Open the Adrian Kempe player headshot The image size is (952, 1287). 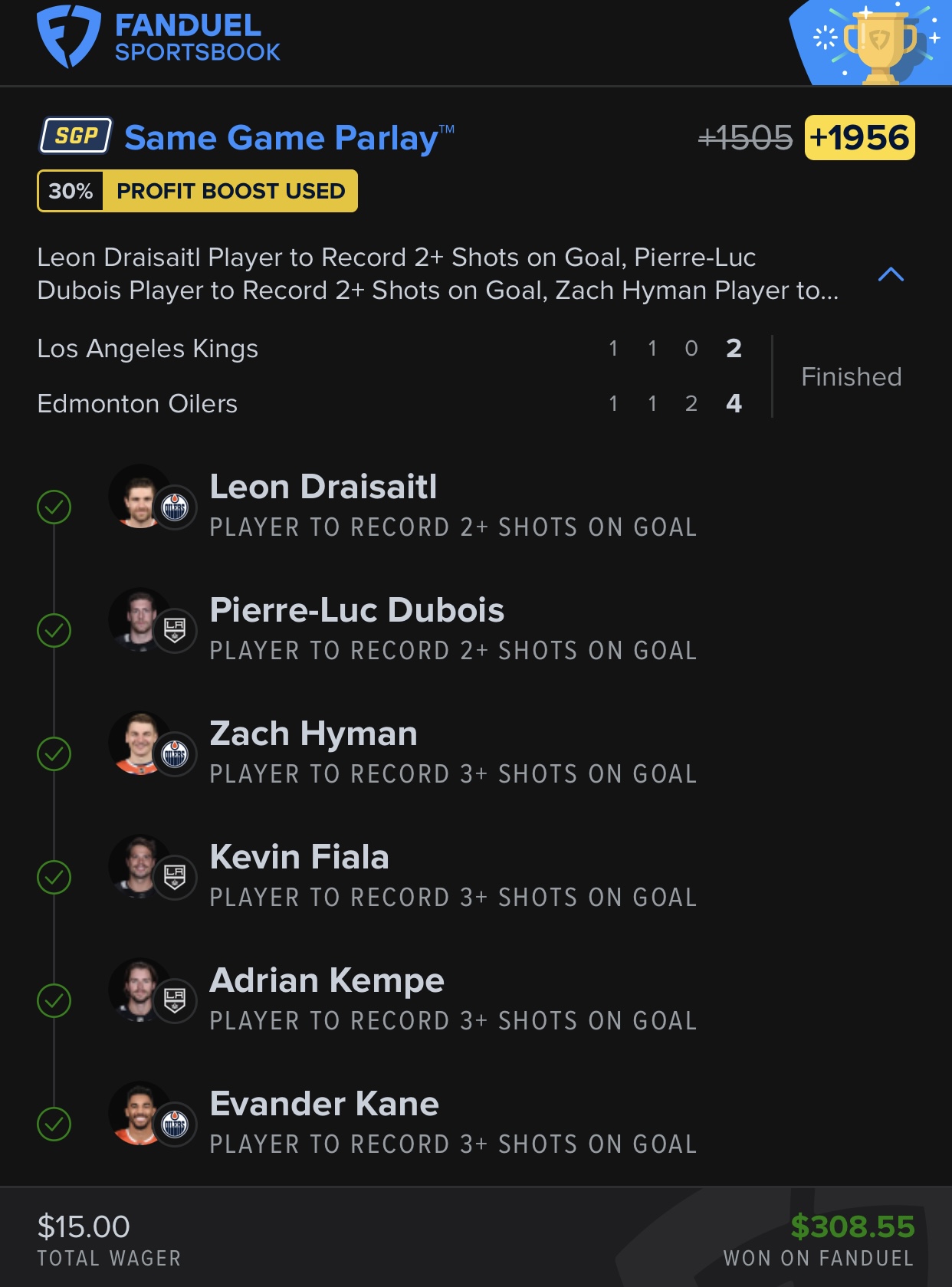pyautogui.click(x=138, y=990)
